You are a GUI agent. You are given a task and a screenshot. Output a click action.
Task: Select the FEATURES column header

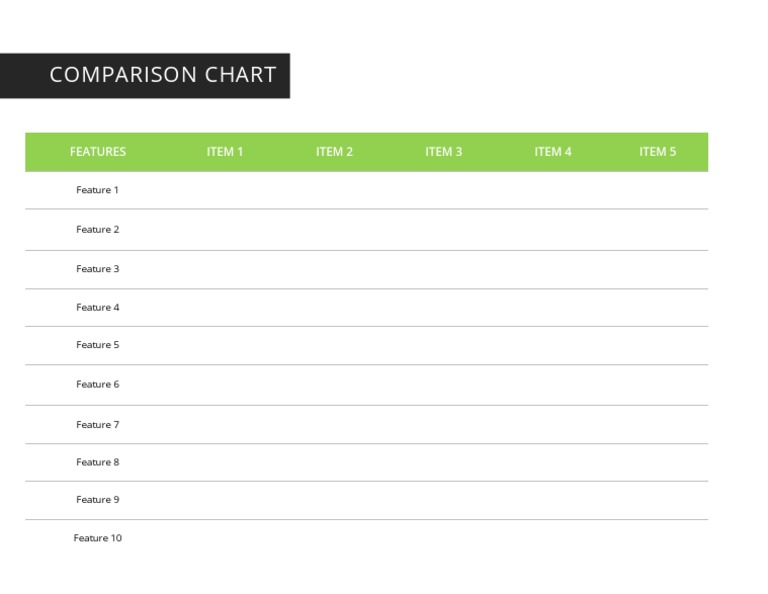click(x=98, y=152)
